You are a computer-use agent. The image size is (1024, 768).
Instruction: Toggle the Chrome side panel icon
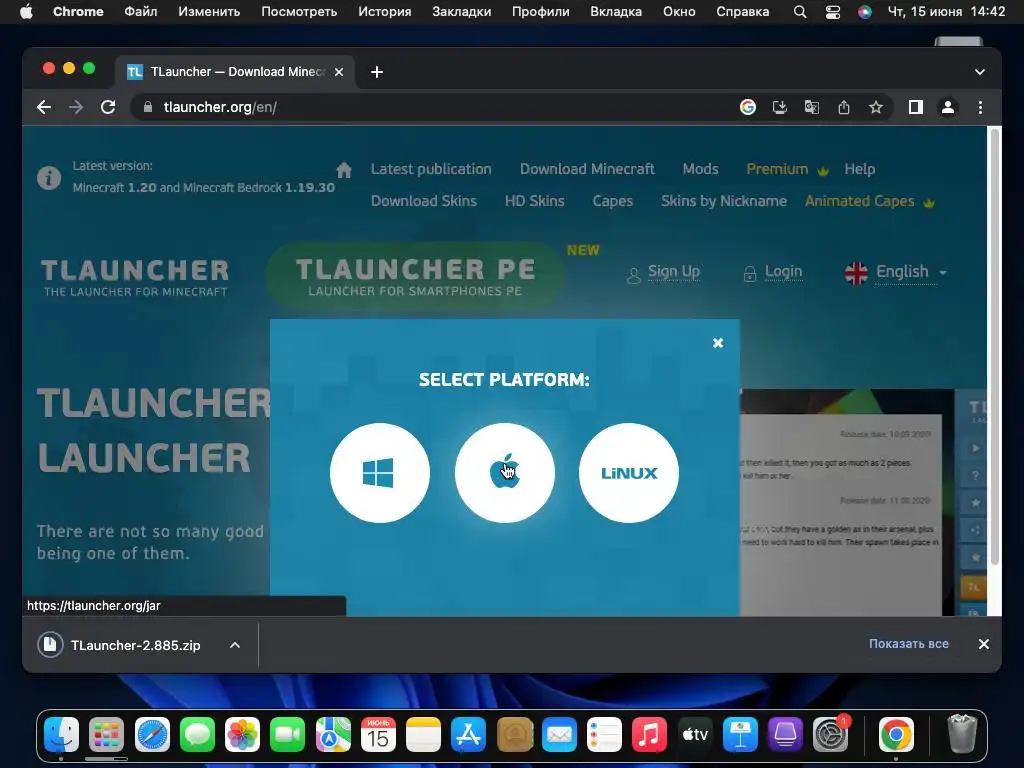coord(916,107)
